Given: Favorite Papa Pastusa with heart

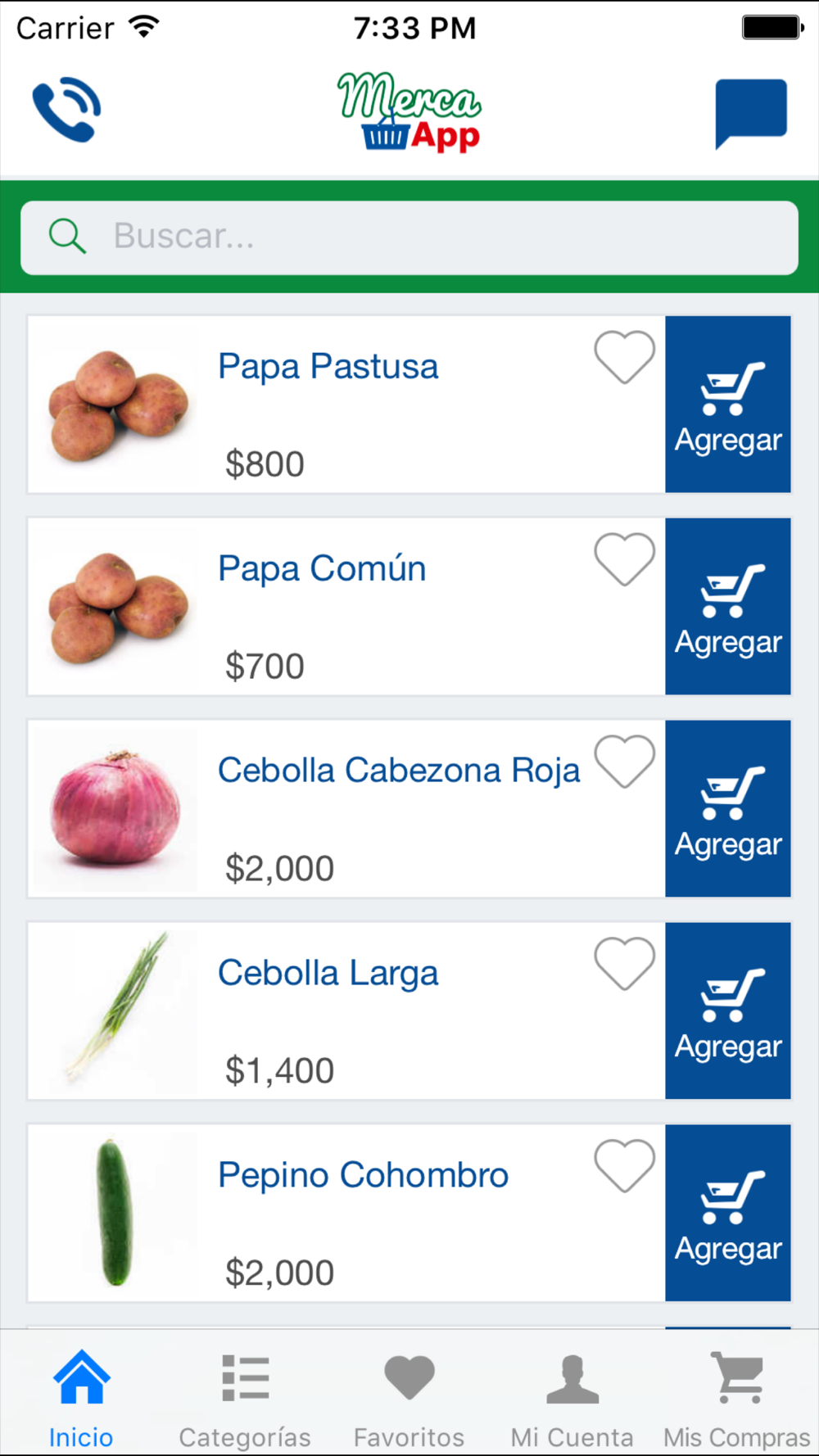Looking at the screenshot, I should pyautogui.click(x=624, y=358).
